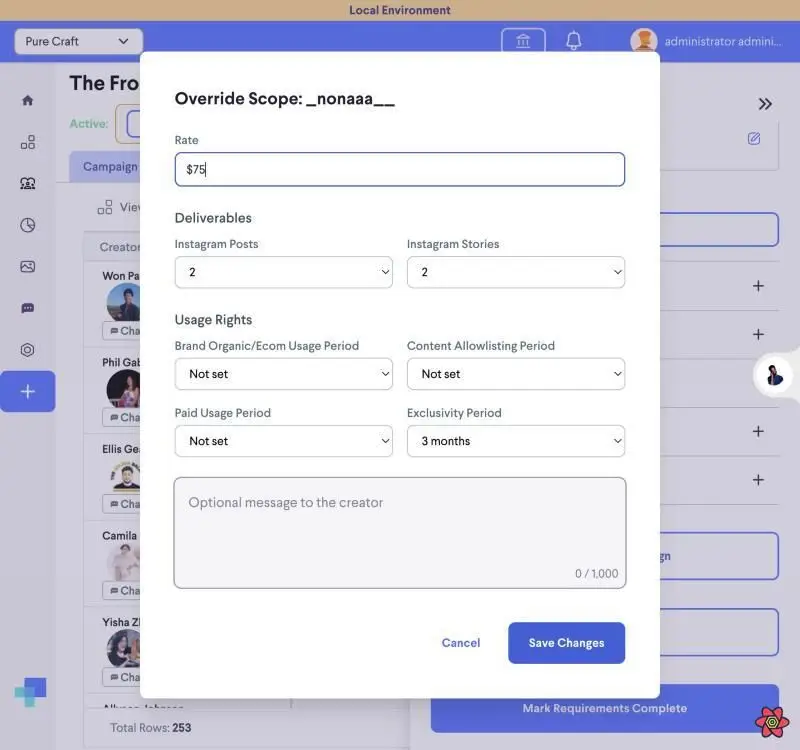The width and height of the screenshot is (800, 750).
Task: Open the Home icon in sidebar
Action: (28, 100)
